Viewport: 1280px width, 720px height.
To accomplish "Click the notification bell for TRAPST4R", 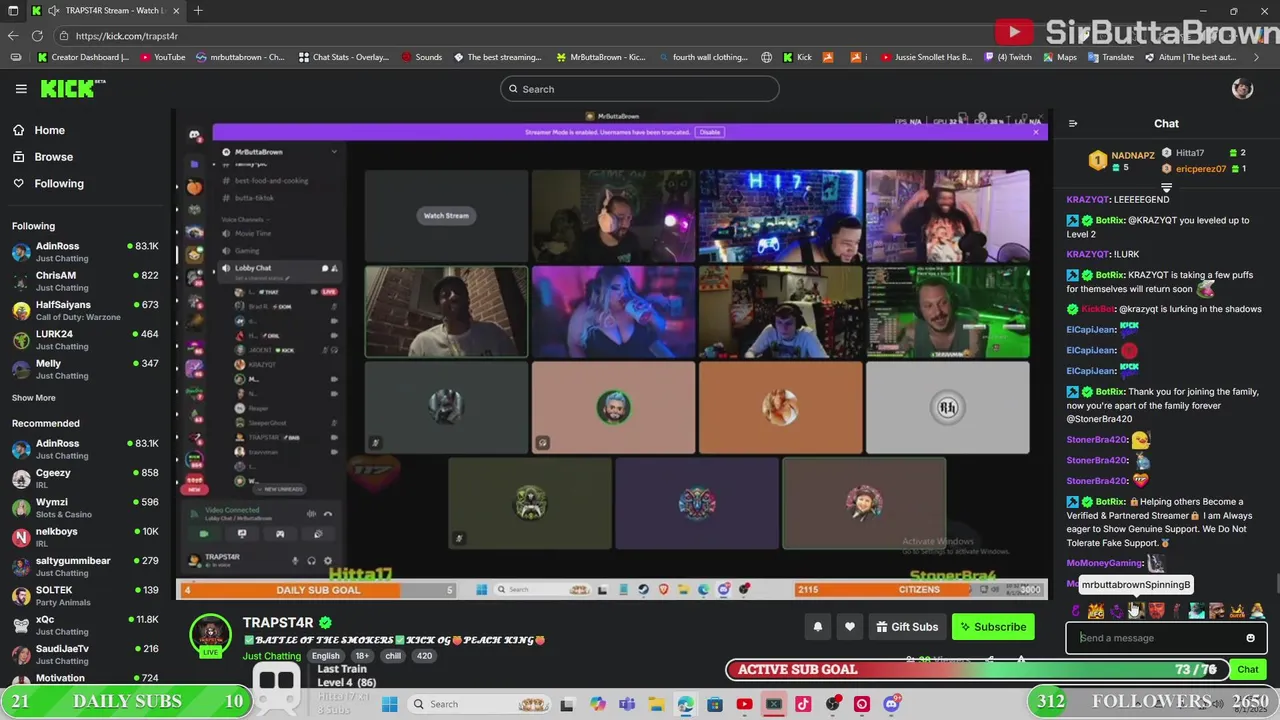I will tap(817, 627).
